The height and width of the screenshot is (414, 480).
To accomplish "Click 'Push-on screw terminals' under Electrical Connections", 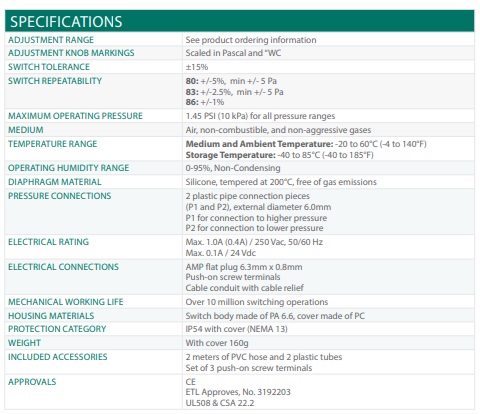I will 233,277.
